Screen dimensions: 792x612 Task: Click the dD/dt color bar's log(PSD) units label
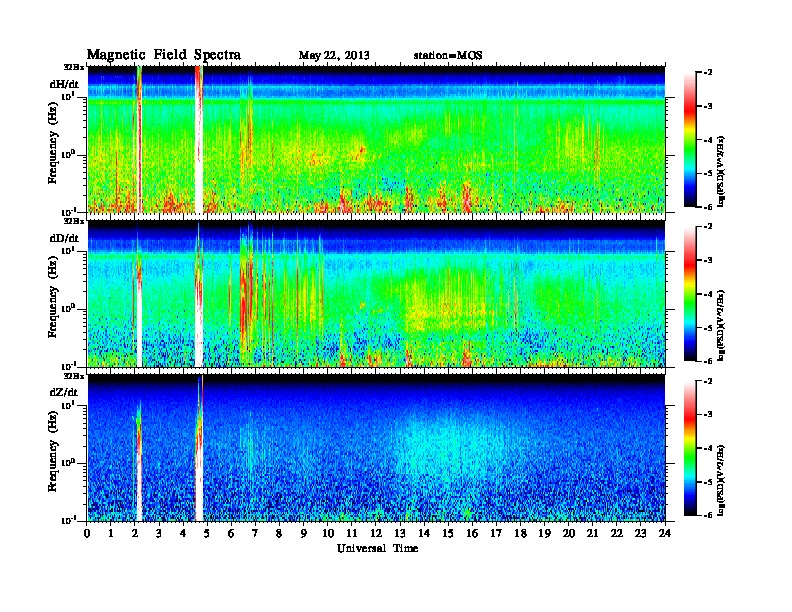coord(722,325)
